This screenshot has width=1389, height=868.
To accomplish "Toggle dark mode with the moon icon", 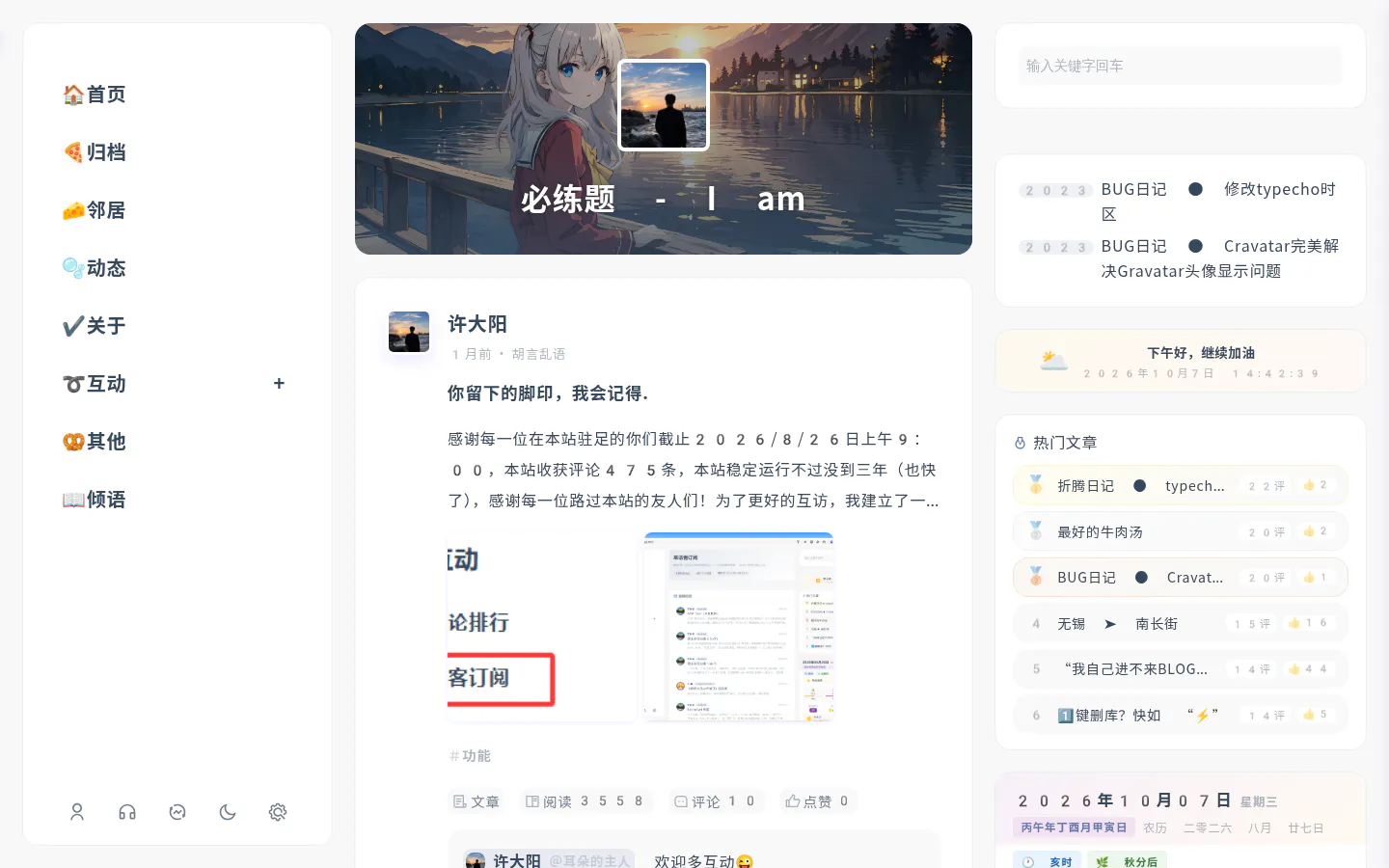I will (x=228, y=812).
